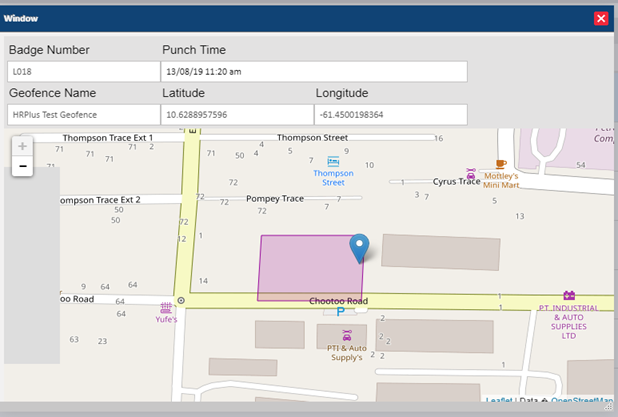Viewport: 618px width, 417px height.
Task: Focus the Longitude field -61.4500198364
Action: (391, 115)
